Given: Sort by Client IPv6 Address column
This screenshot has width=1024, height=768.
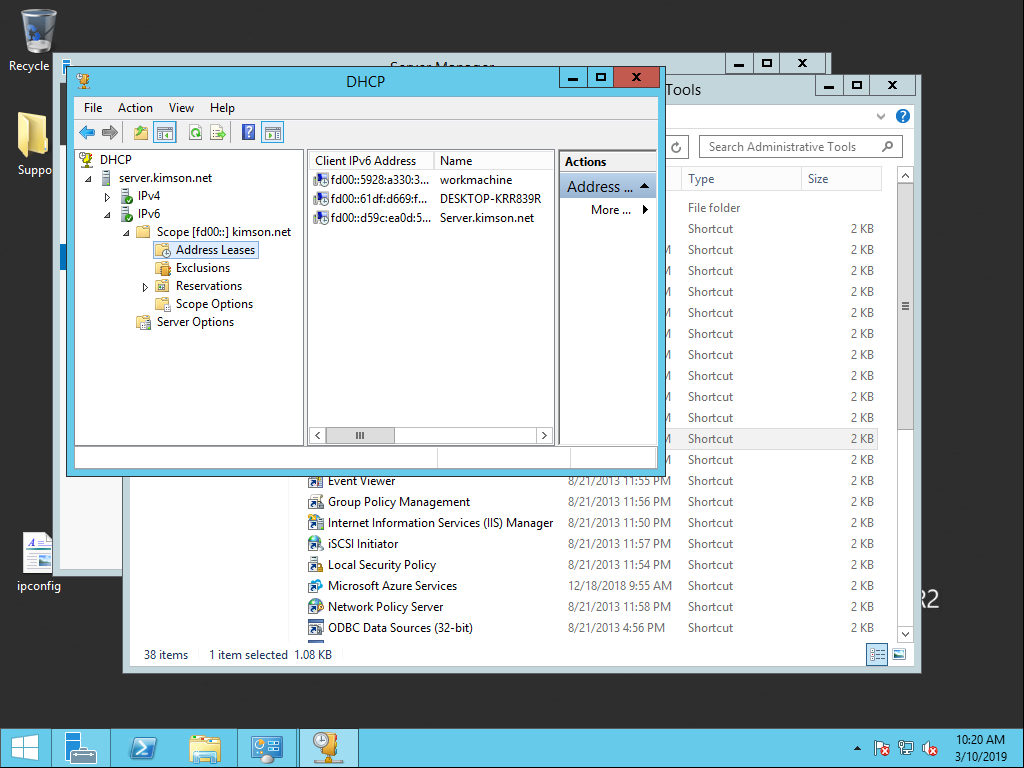Looking at the screenshot, I should pyautogui.click(x=371, y=161).
